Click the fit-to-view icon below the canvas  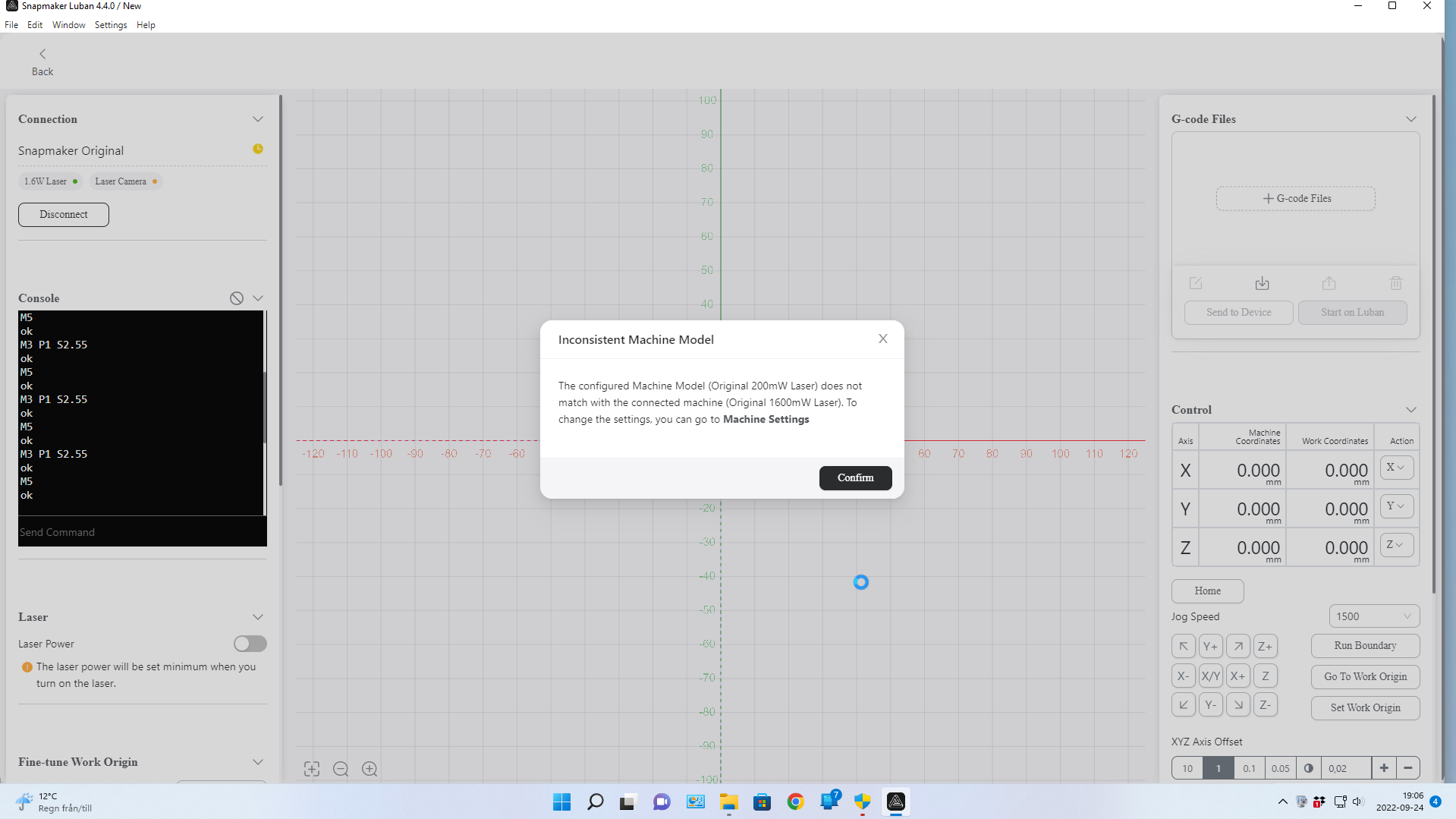[312, 769]
